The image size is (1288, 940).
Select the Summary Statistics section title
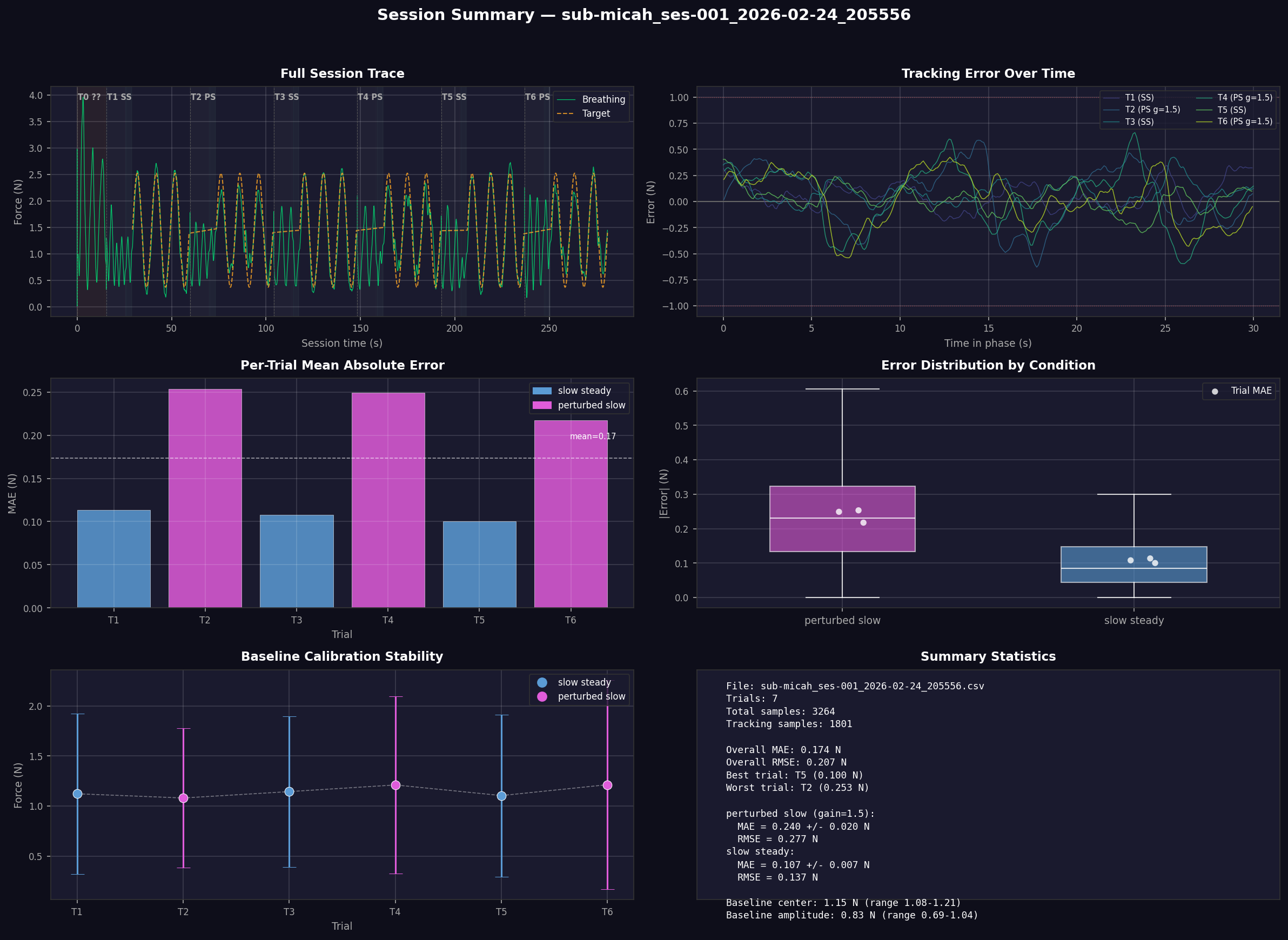coord(988,656)
